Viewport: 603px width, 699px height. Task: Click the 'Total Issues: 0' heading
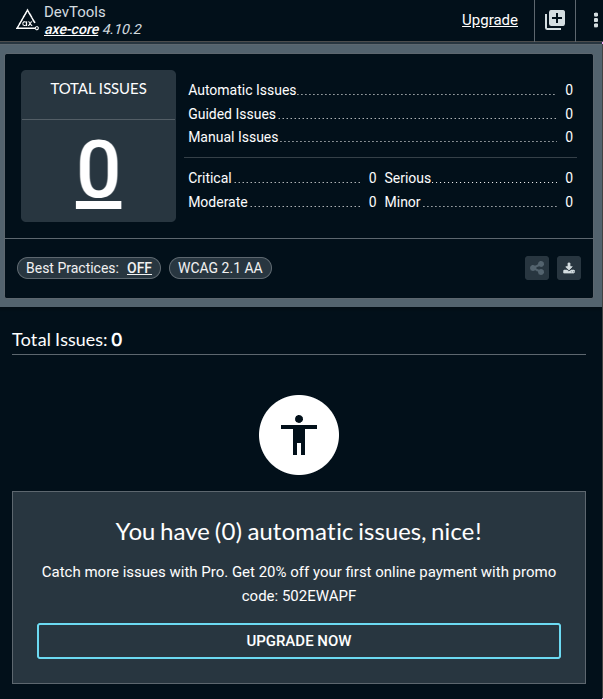coord(67,340)
